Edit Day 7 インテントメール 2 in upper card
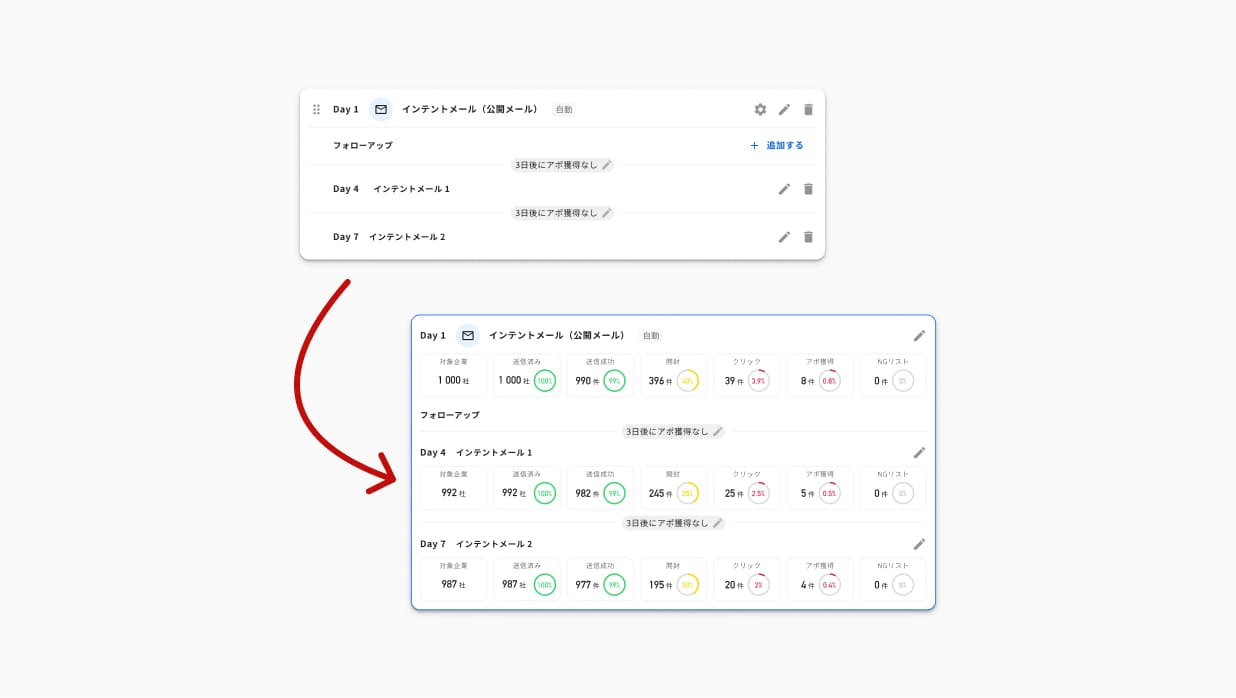Screen dimensions: 1236x698 (x=784, y=237)
